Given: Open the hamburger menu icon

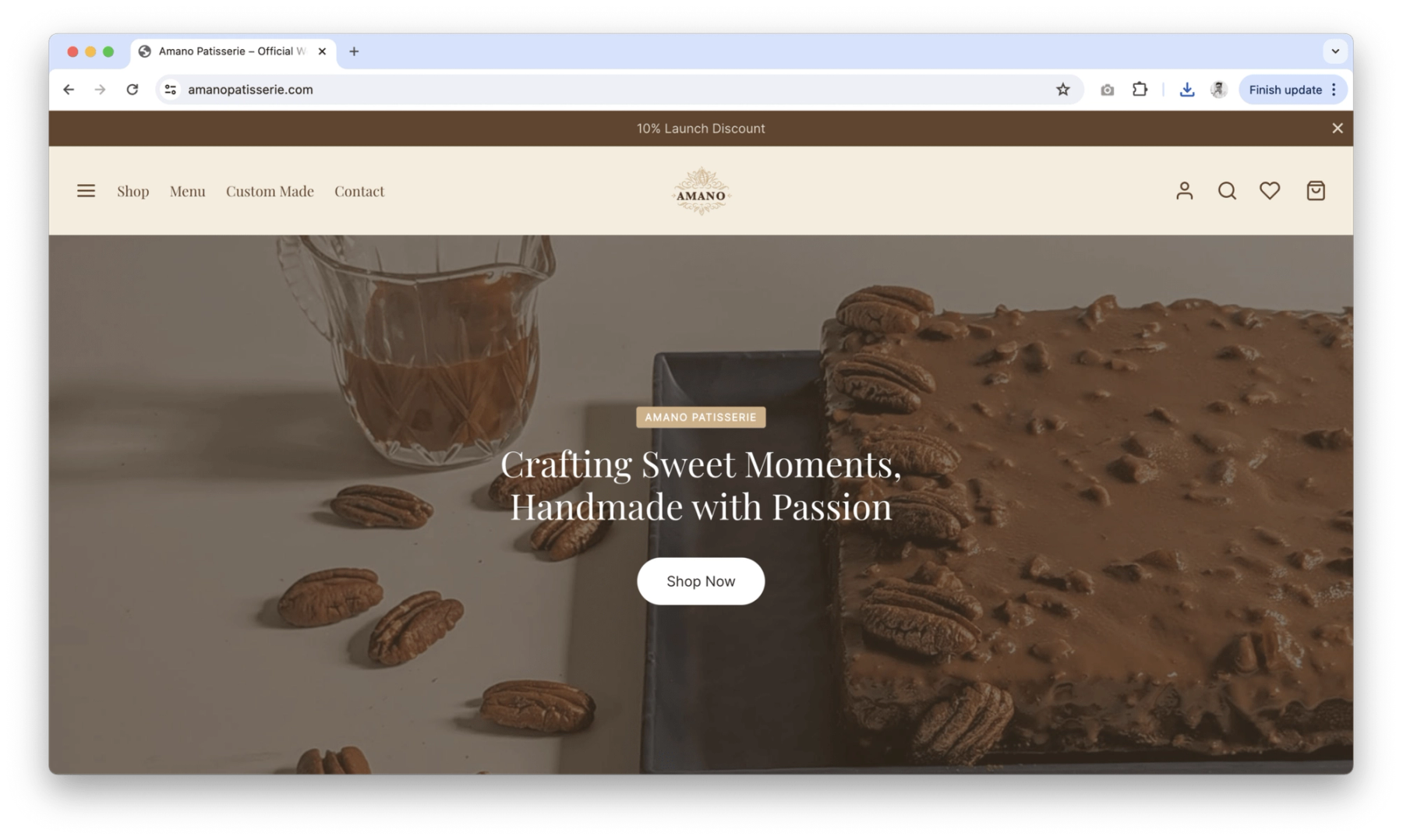Looking at the screenshot, I should [86, 191].
